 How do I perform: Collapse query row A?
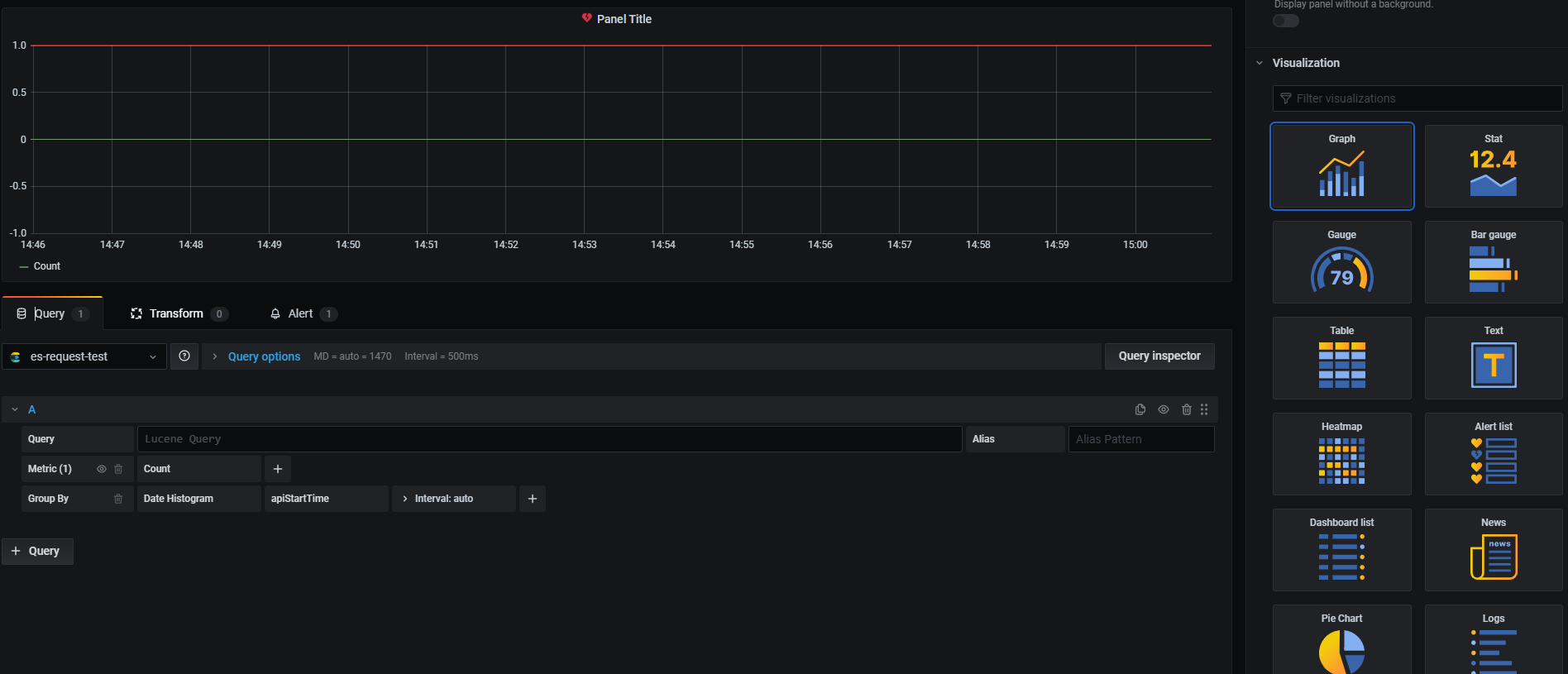(x=14, y=409)
